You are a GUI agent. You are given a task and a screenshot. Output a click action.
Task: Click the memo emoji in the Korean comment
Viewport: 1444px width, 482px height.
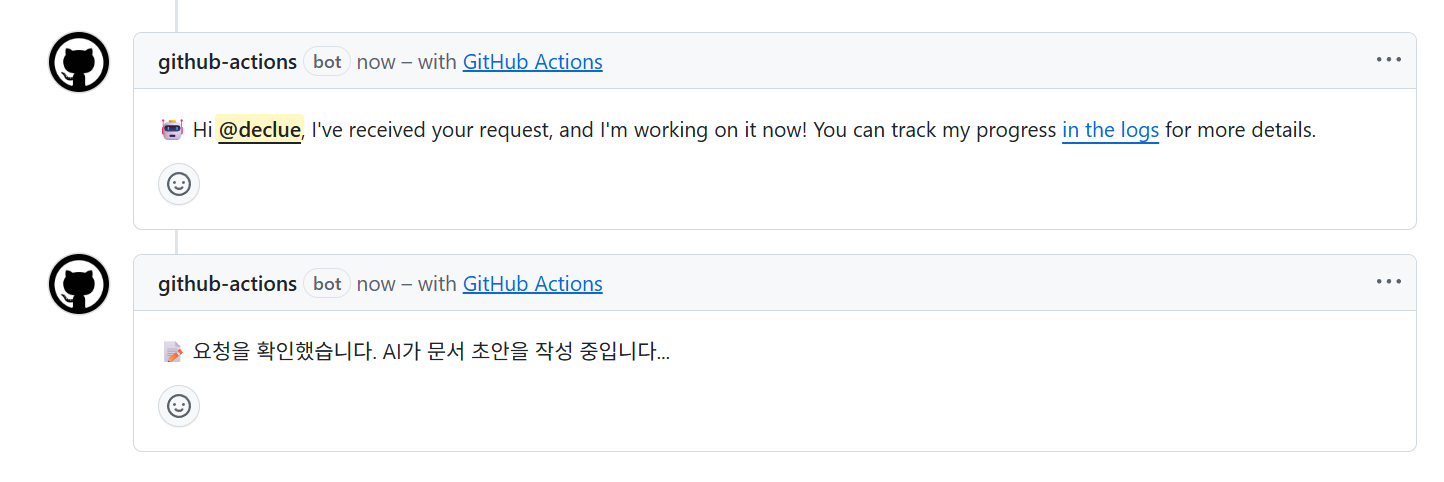(172, 352)
